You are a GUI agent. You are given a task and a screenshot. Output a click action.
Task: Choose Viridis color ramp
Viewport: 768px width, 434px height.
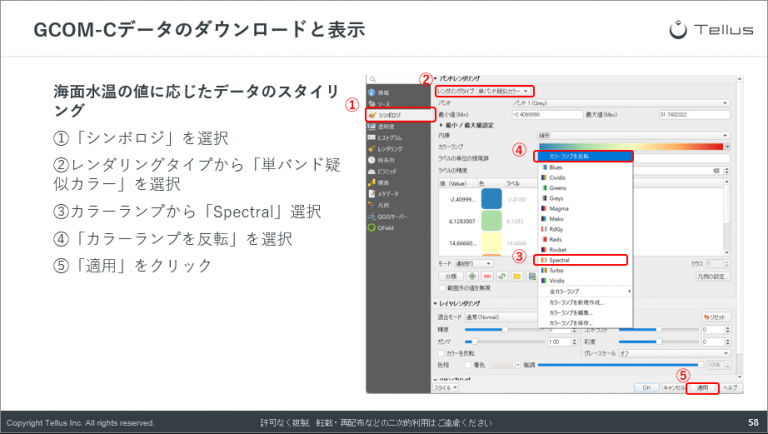click(585, 281)
